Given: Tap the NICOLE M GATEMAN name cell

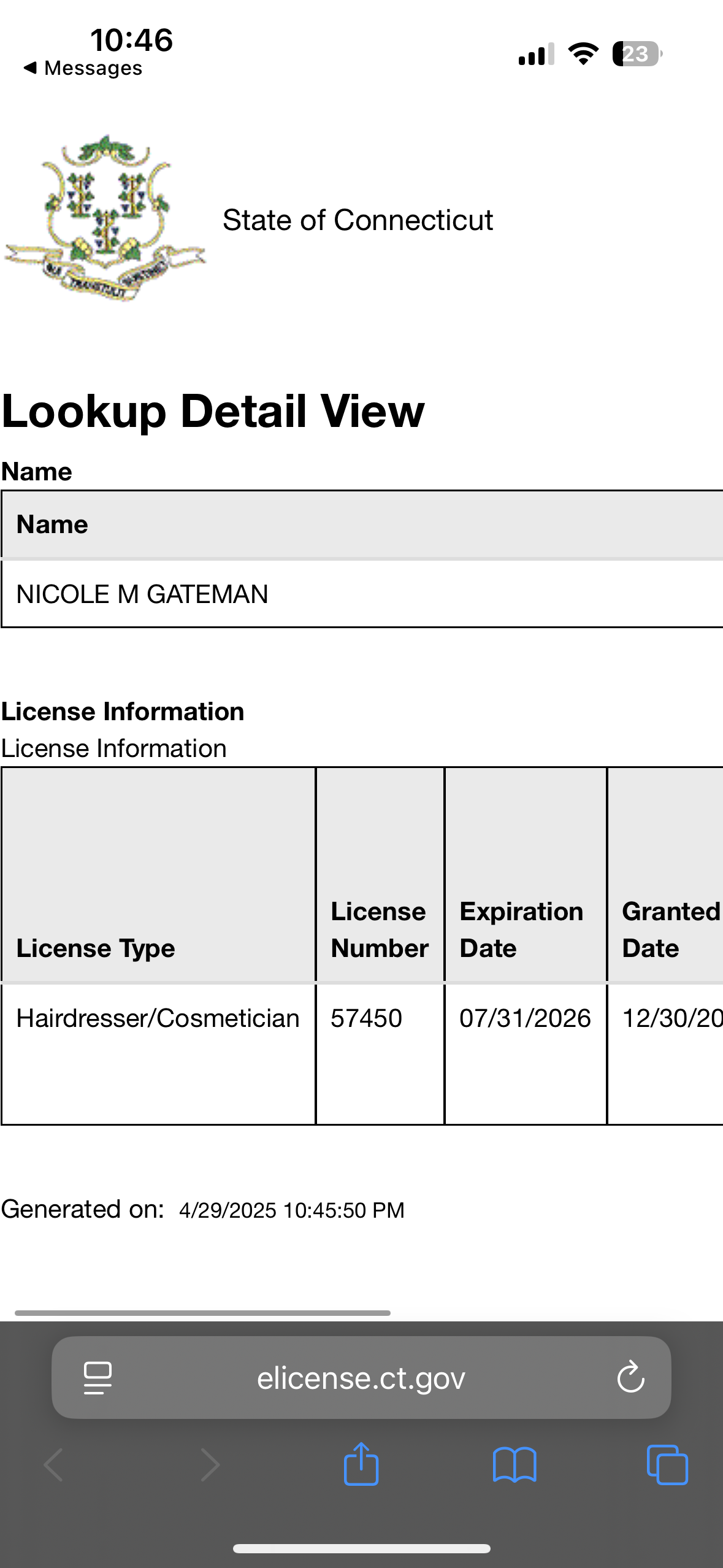Looking at the screenshot, I should pos(142,594).
